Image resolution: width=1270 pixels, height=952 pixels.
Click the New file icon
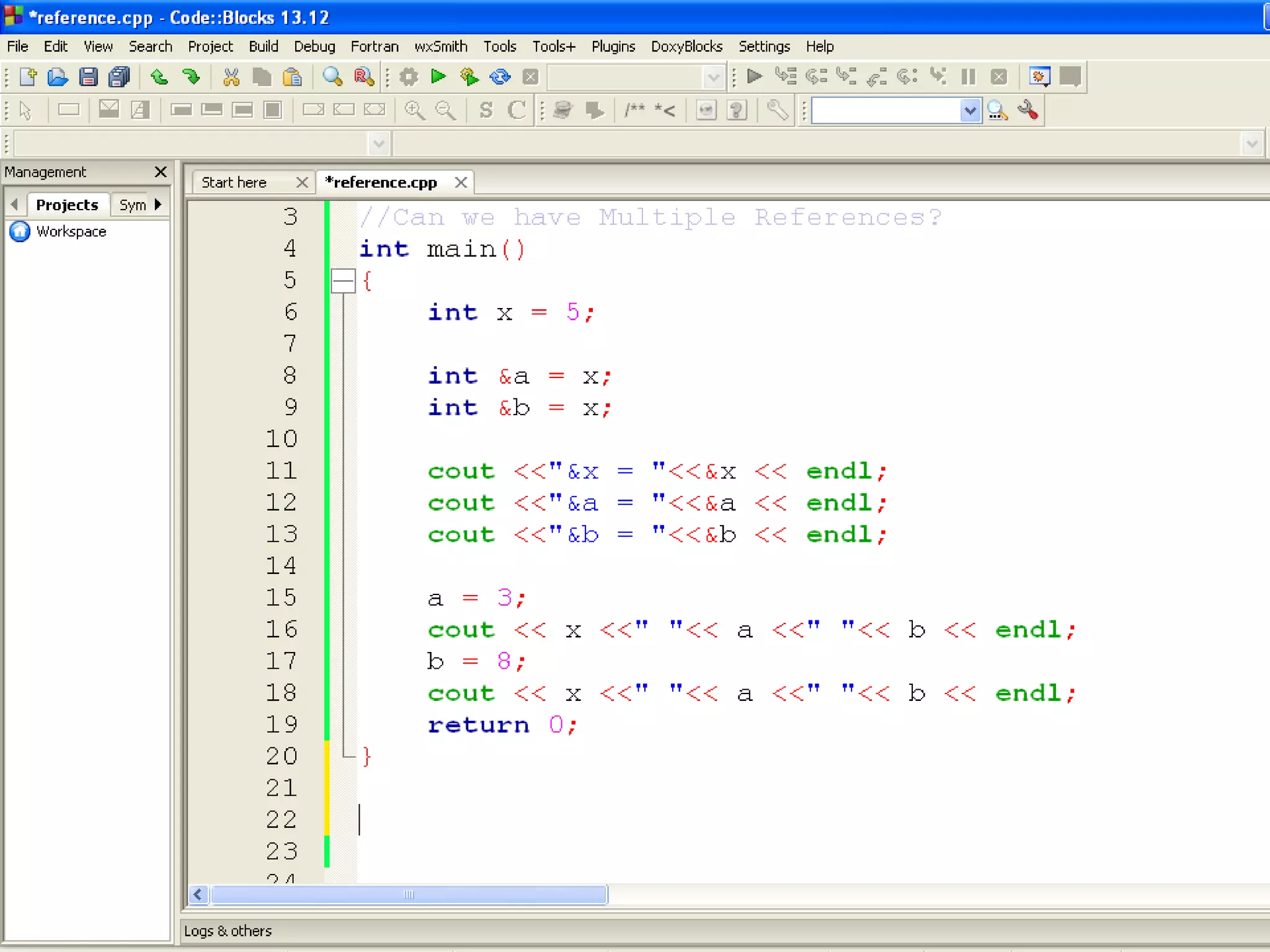[28, 77]
